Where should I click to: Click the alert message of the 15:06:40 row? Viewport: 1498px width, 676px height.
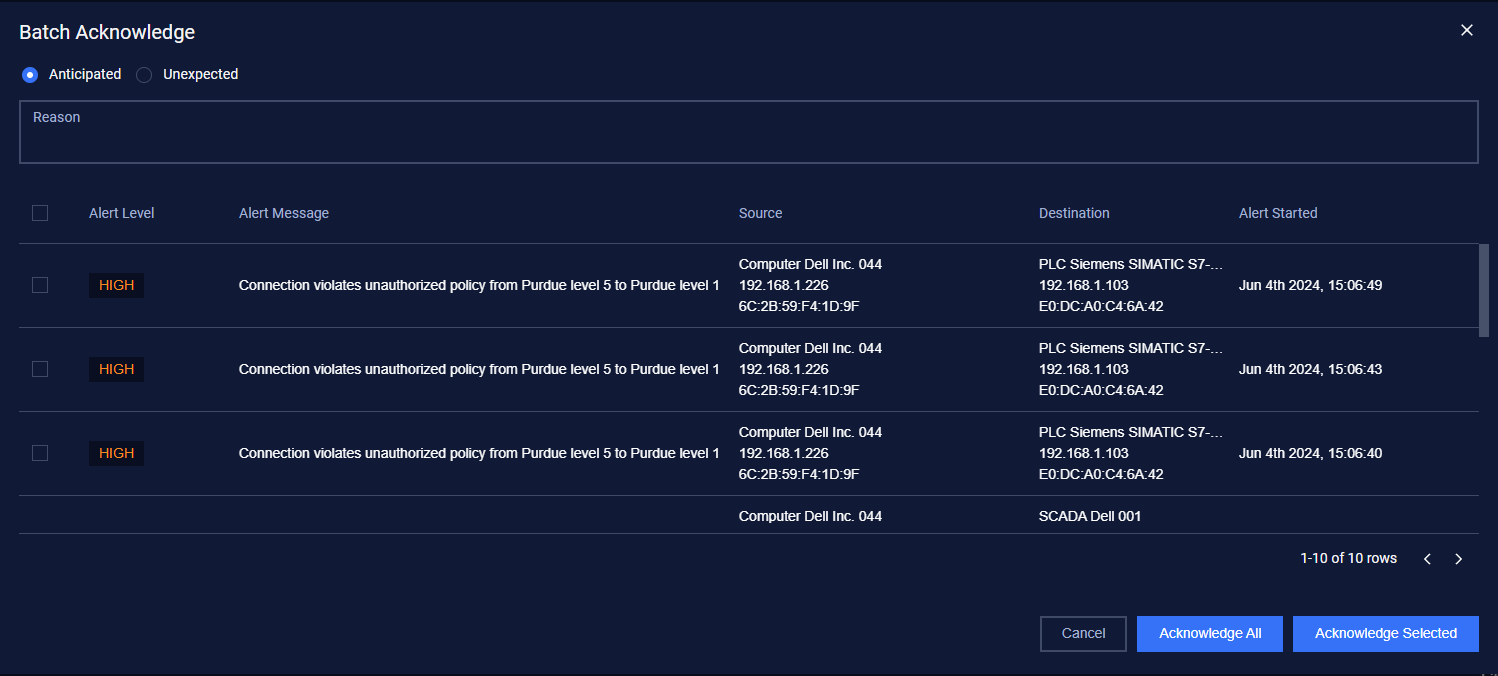coord(479,453)
